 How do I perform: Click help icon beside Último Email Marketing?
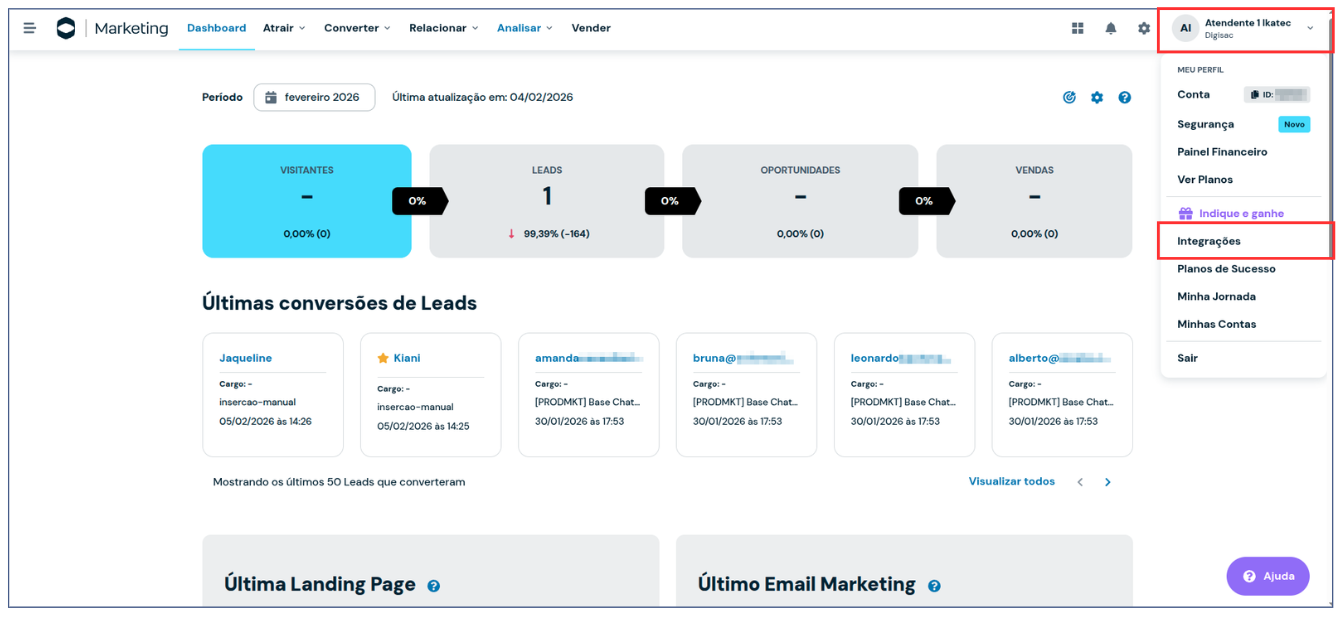pyautogui.click(x=934, y=586)
